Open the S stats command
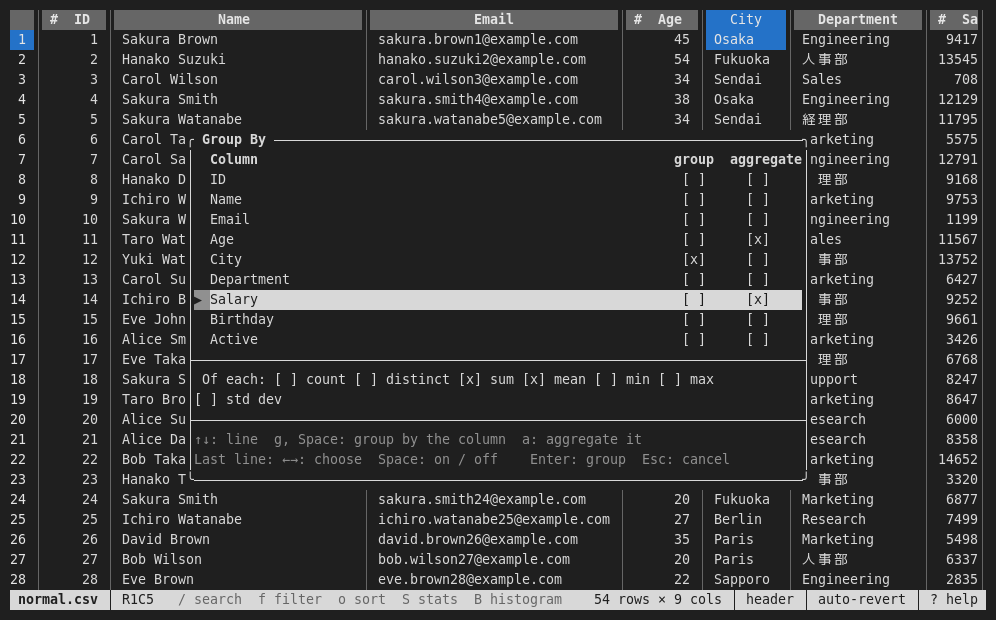 tap(429, 600)
